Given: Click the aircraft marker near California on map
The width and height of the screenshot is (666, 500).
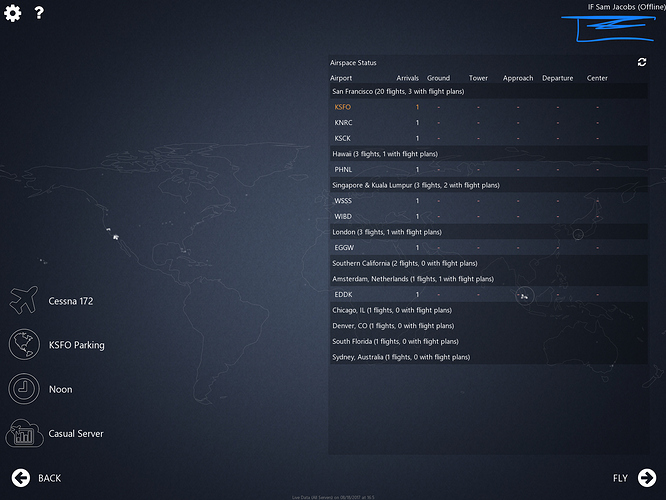Looking at the screenshot, I should [116, 237].
